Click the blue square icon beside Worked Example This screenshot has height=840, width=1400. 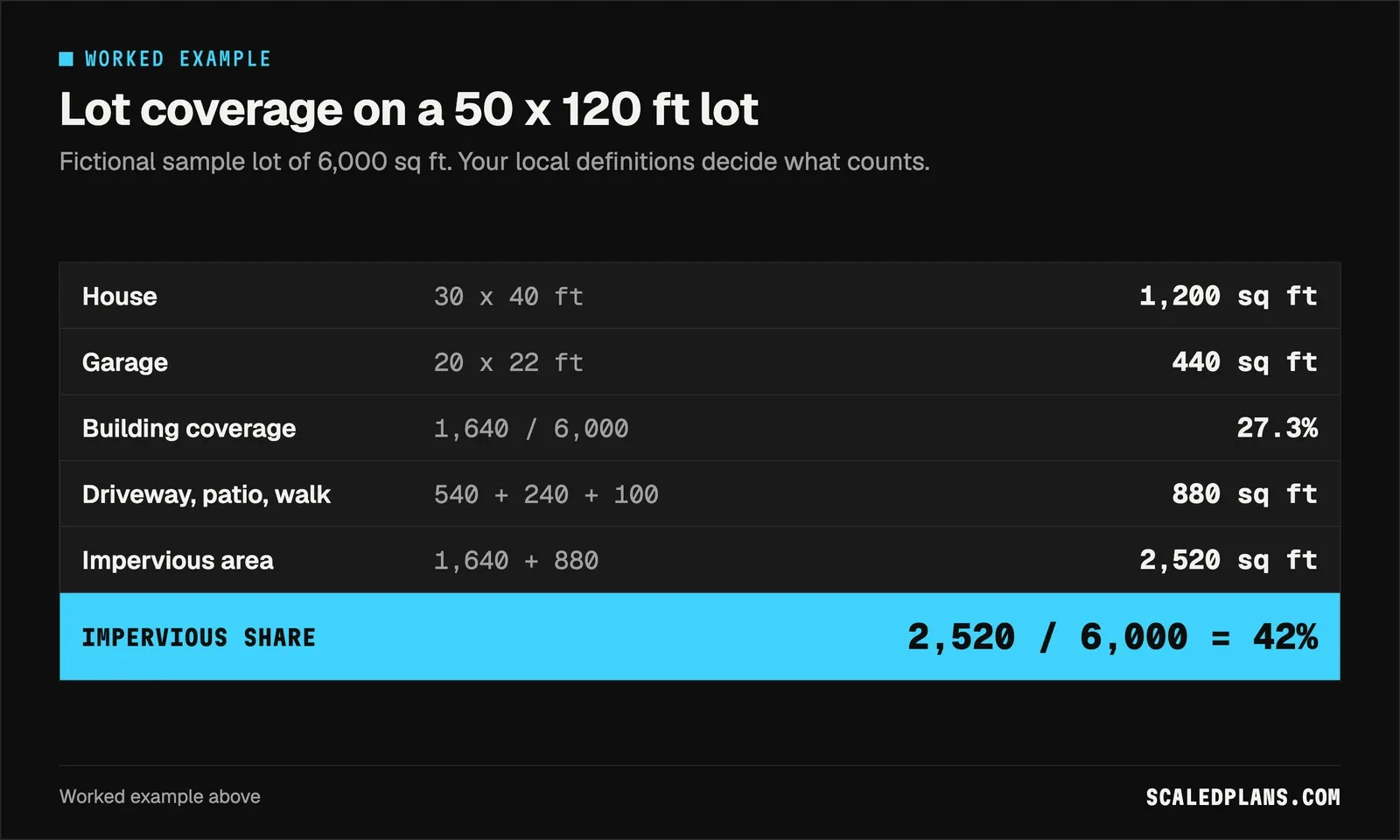tap(66, 59)
